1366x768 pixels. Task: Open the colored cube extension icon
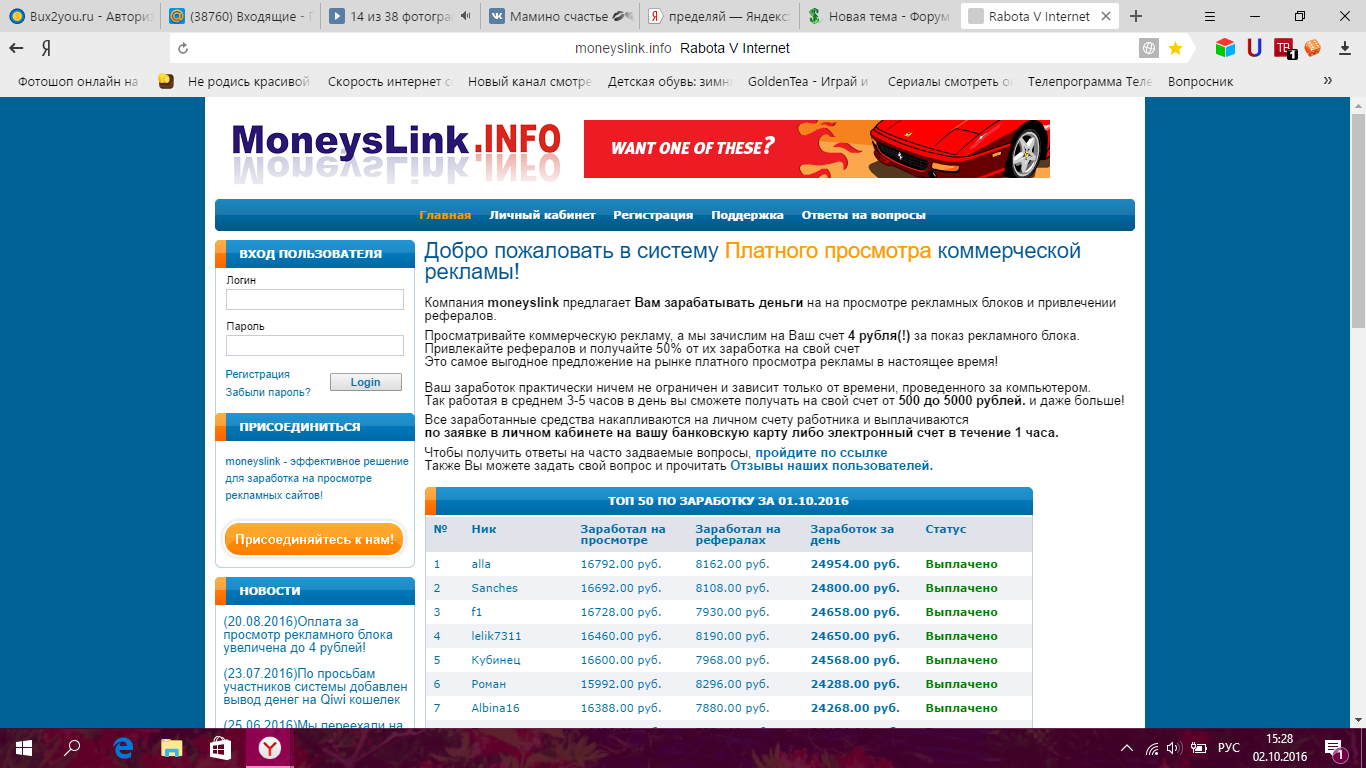(x=1226, y=48)
